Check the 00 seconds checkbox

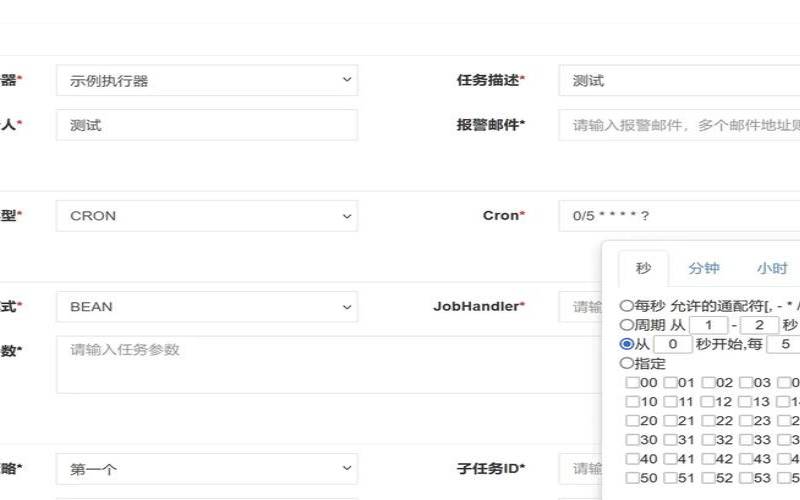[x=632, y=383]
